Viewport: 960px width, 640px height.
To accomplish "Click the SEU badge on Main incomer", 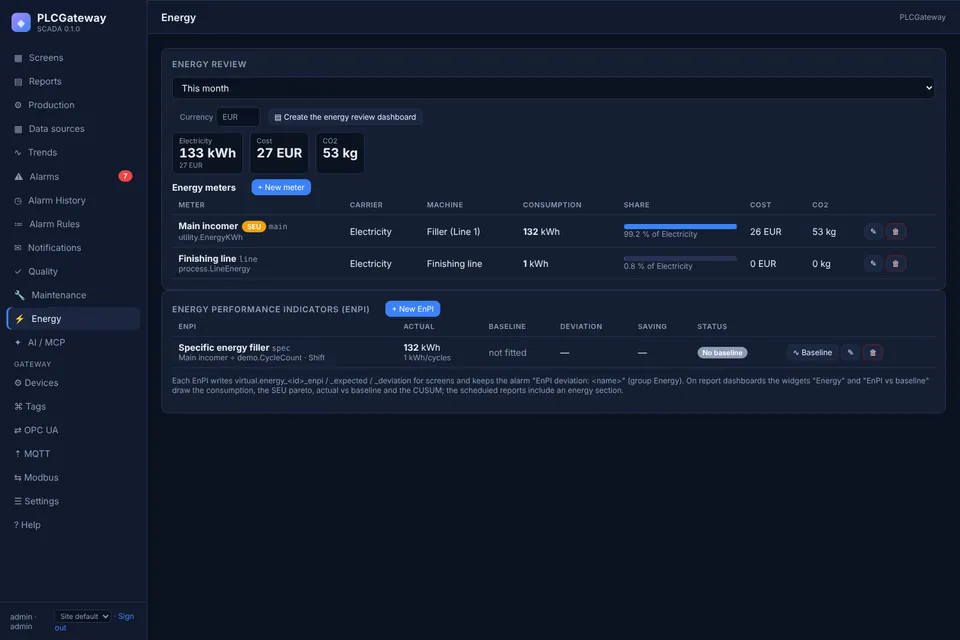I will point(254,227).
